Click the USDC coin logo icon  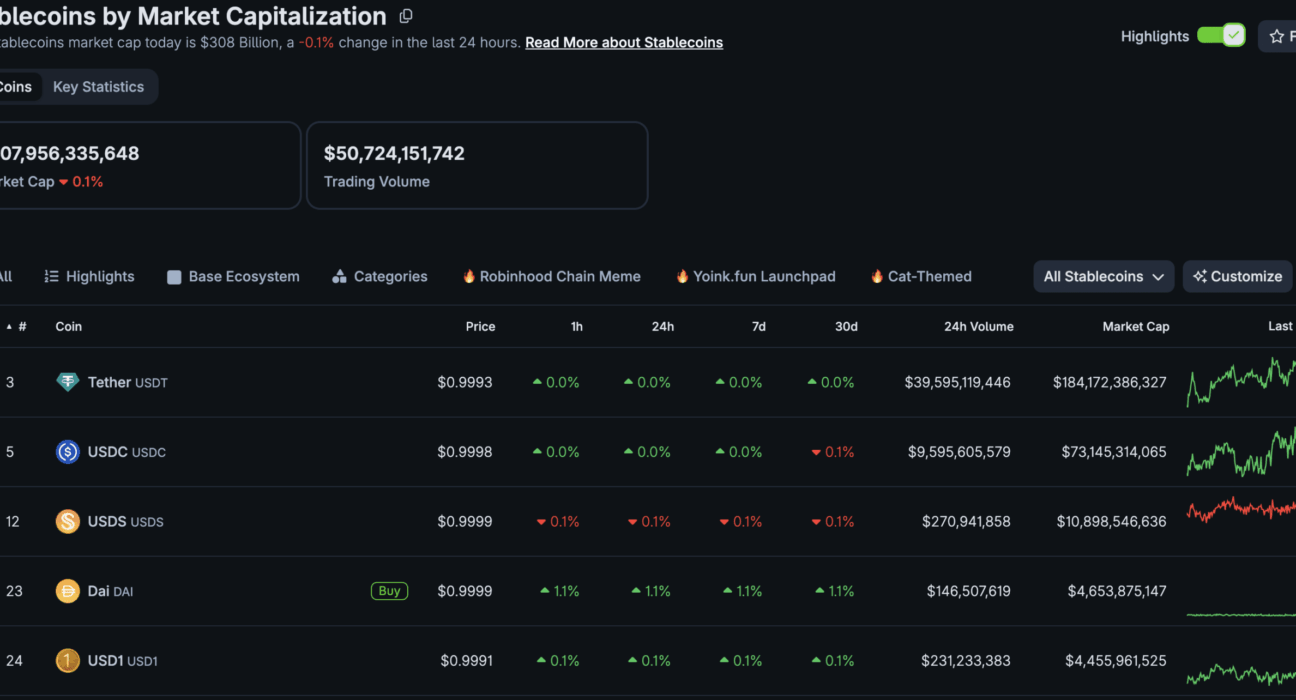(x=67, y=452)
